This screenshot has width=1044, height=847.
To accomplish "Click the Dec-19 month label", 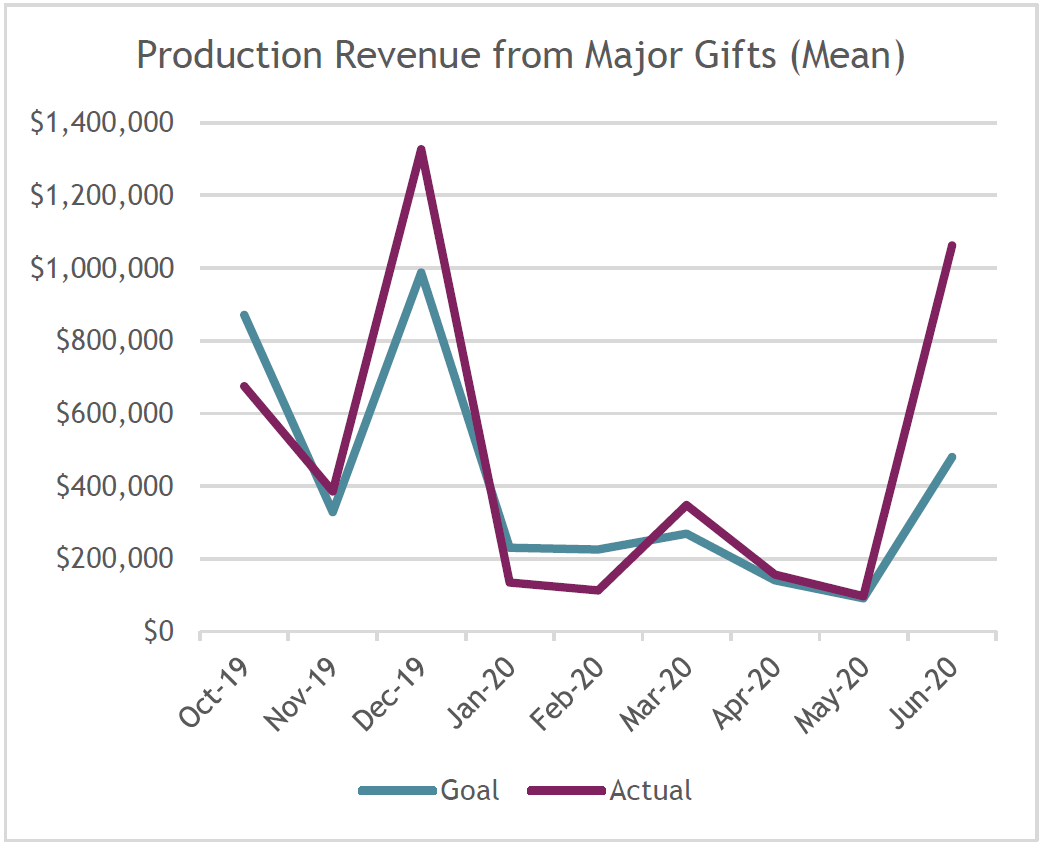I will coord(390,695).
